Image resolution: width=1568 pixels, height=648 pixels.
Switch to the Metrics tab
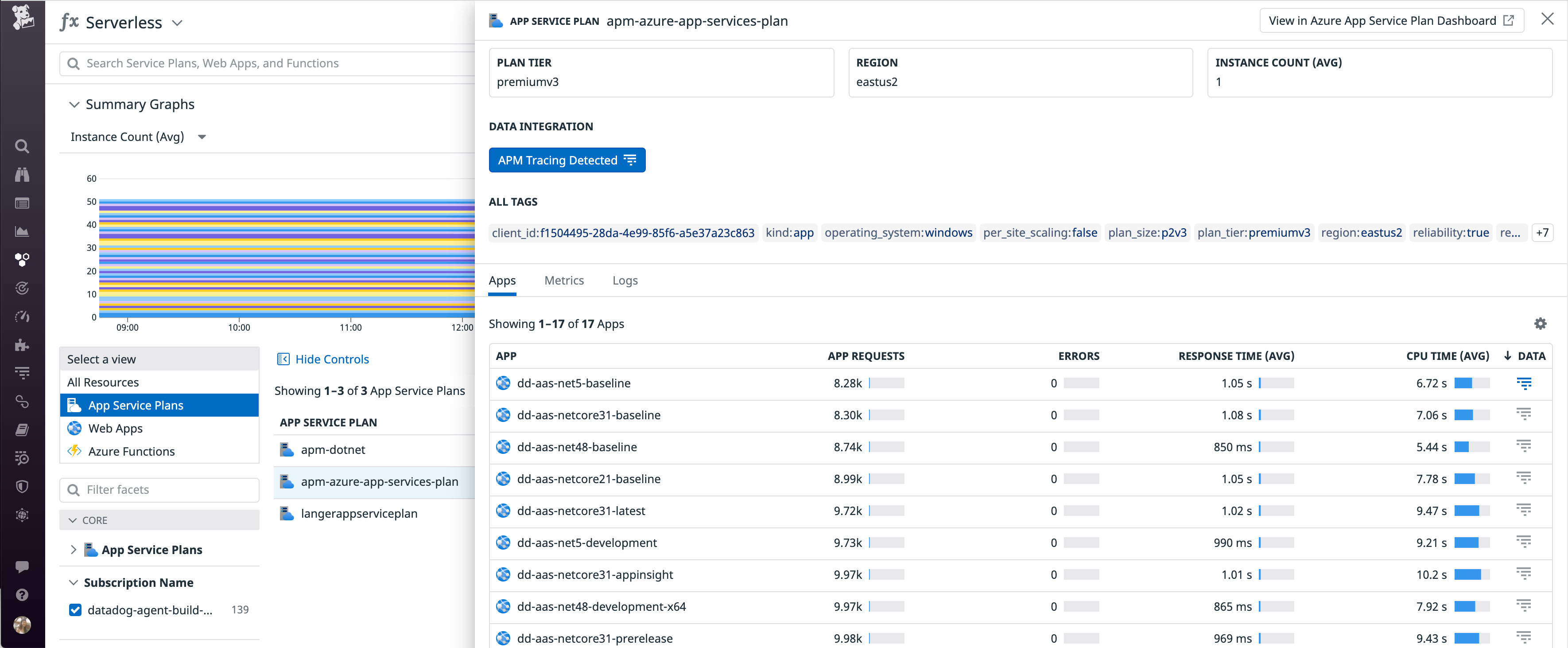(x=564, y=280)
